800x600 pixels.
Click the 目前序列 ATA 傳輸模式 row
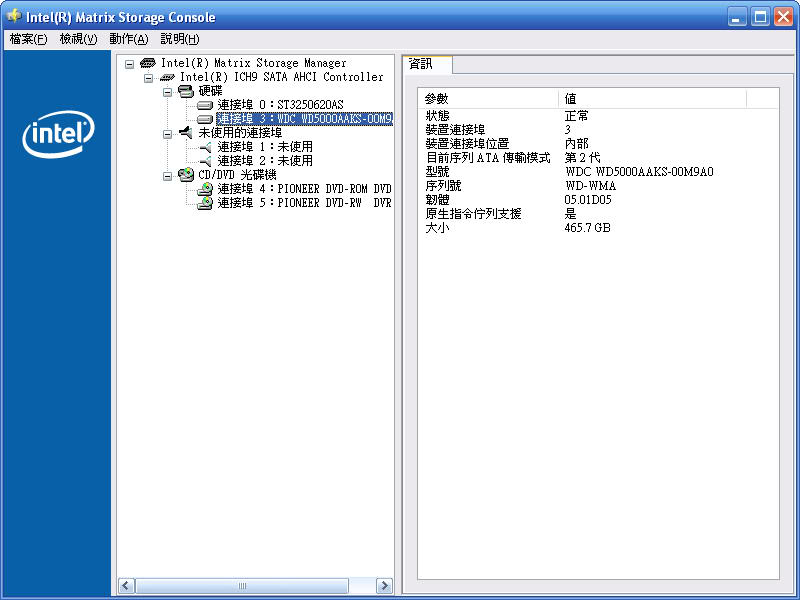598,158
